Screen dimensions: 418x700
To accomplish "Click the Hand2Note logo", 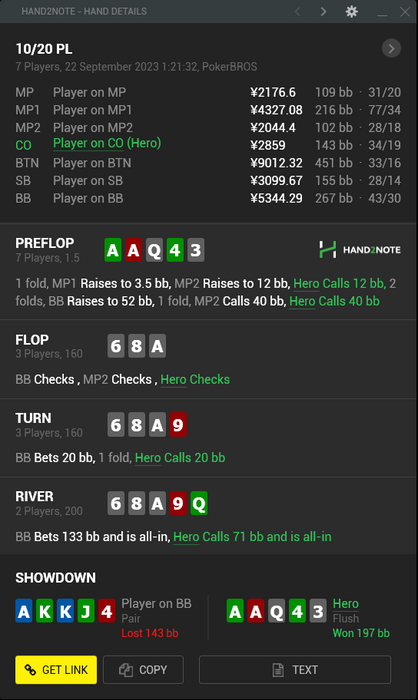I will tap(359, 250).
